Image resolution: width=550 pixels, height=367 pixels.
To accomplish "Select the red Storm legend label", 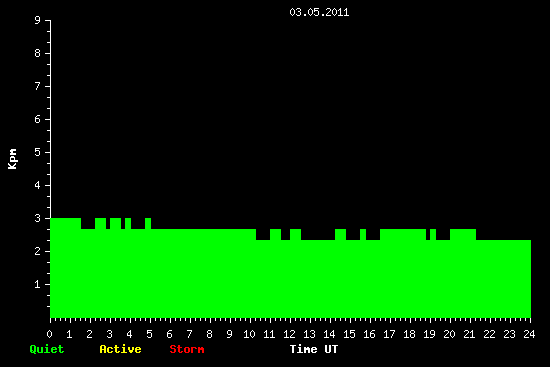I will click(x=187, y=349).
